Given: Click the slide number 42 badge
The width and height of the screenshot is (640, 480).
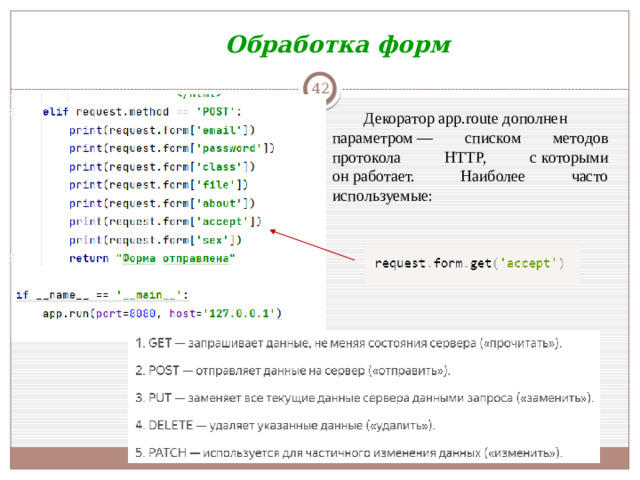Looking at the screenshot, I should point(320,88).
